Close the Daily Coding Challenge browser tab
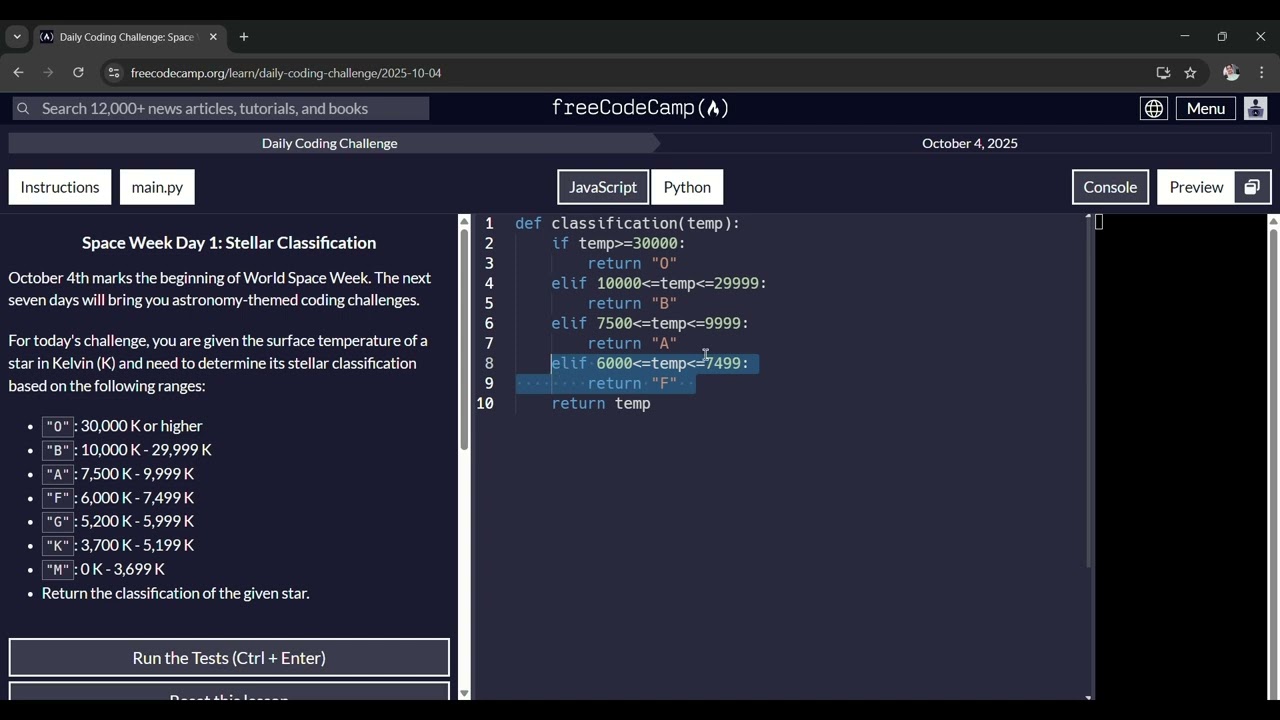 [213, 37]
